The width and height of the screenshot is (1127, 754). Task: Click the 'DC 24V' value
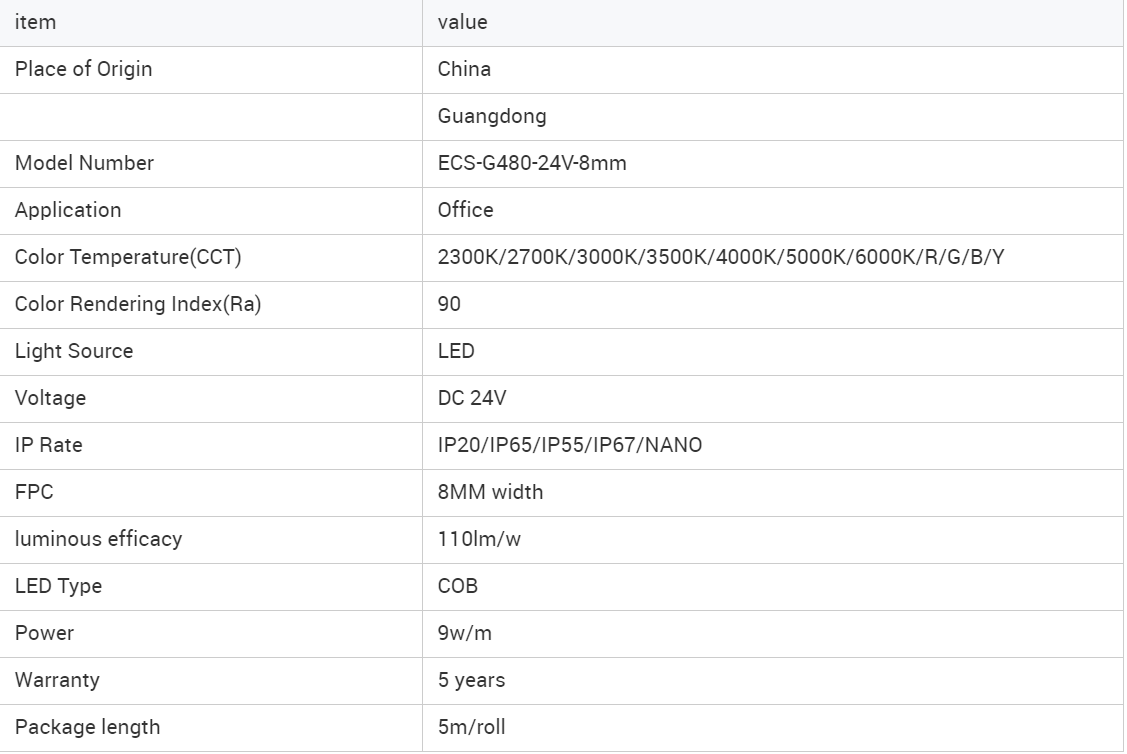click(472, 398)
